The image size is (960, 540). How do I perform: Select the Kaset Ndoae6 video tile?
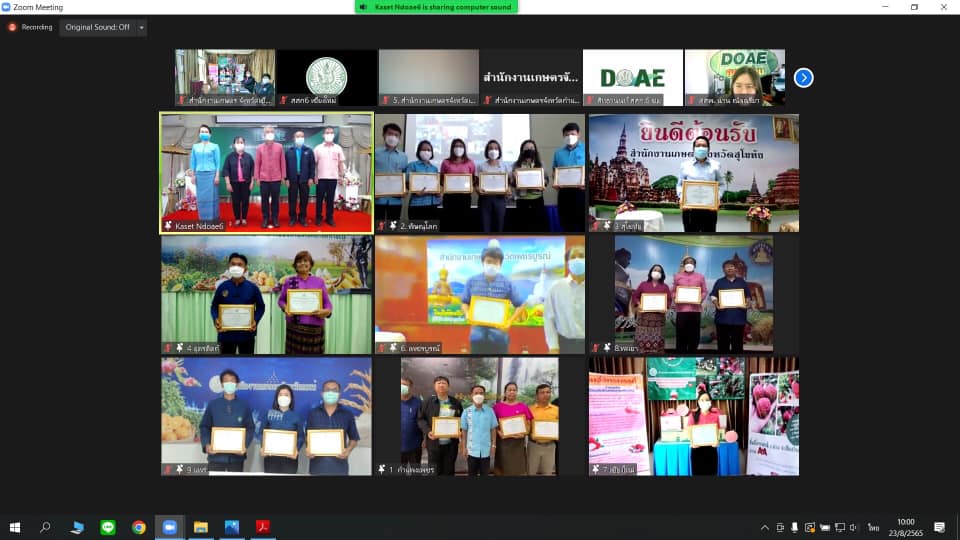click(266, 173)
